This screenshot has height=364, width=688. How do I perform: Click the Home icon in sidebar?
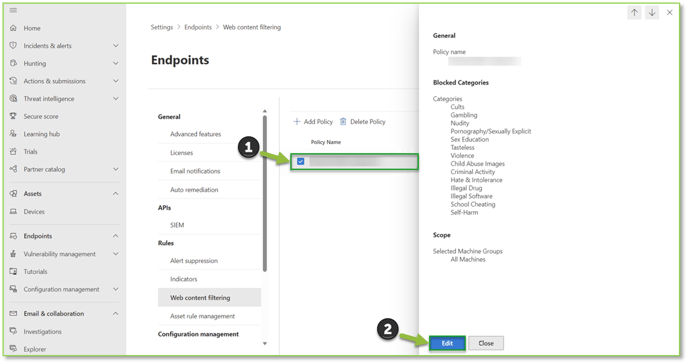(x=13, y=28)
